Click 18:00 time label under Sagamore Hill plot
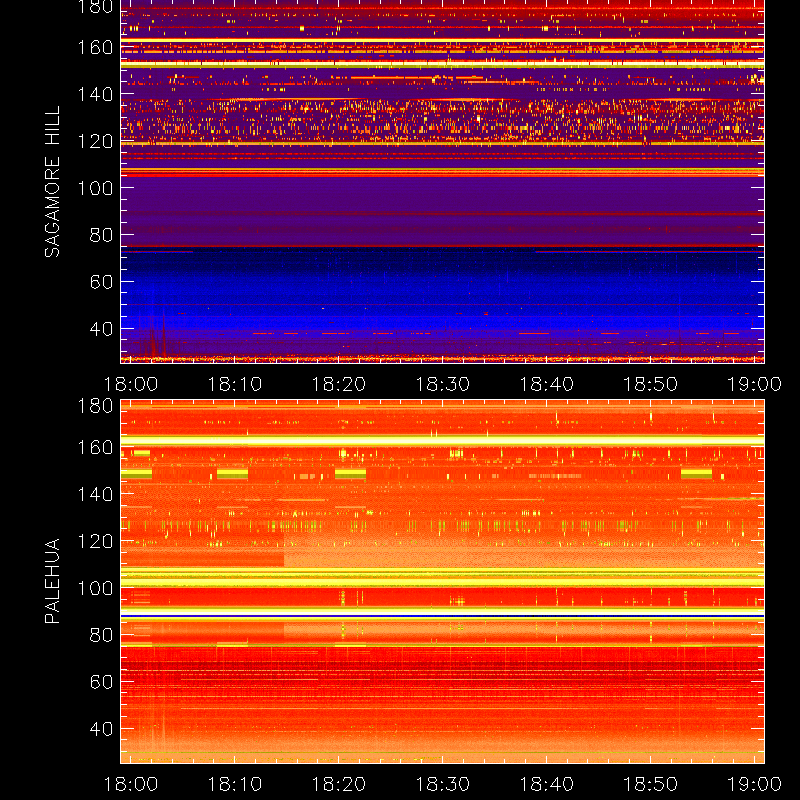This screenshot has width=800, height=800. point(131,384)
